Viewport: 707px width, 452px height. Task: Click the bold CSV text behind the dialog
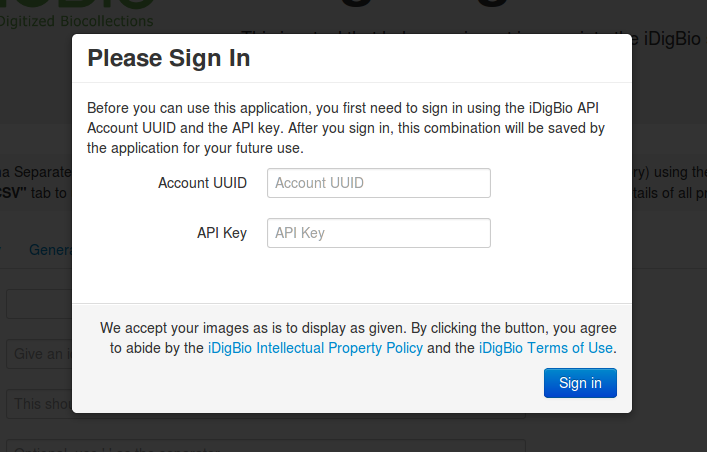pyautogui.click(x=11, y=193)
